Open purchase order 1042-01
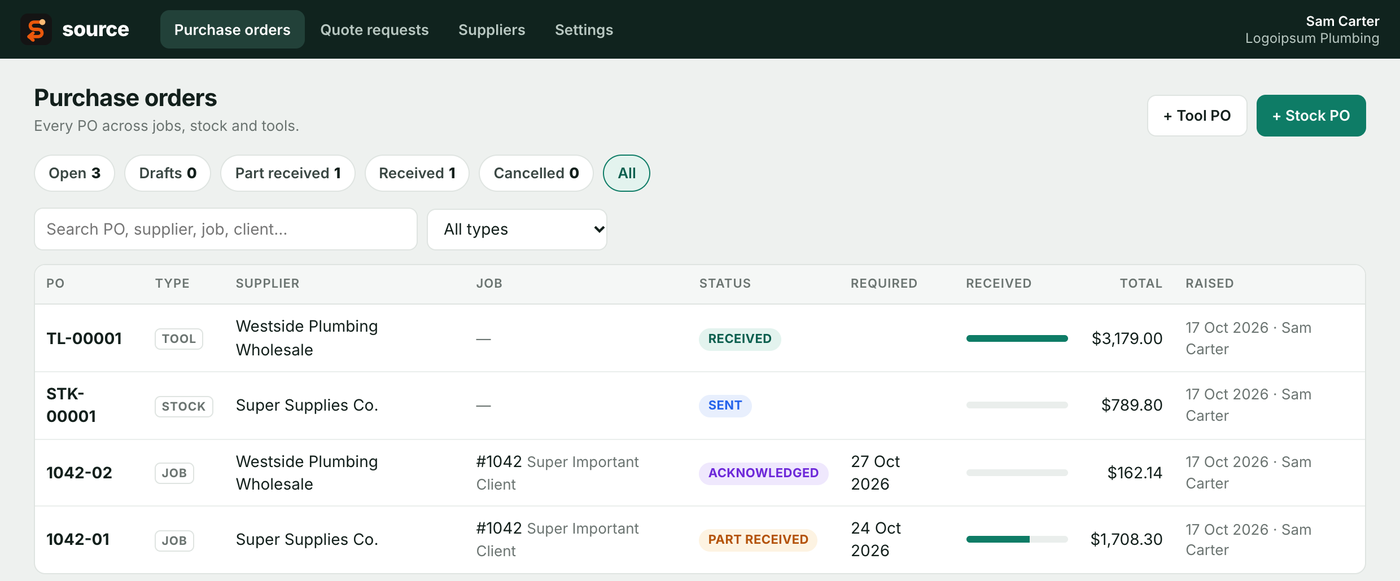Image resolution: width=1400 pixels, height=581 pixels. [78, 539]
